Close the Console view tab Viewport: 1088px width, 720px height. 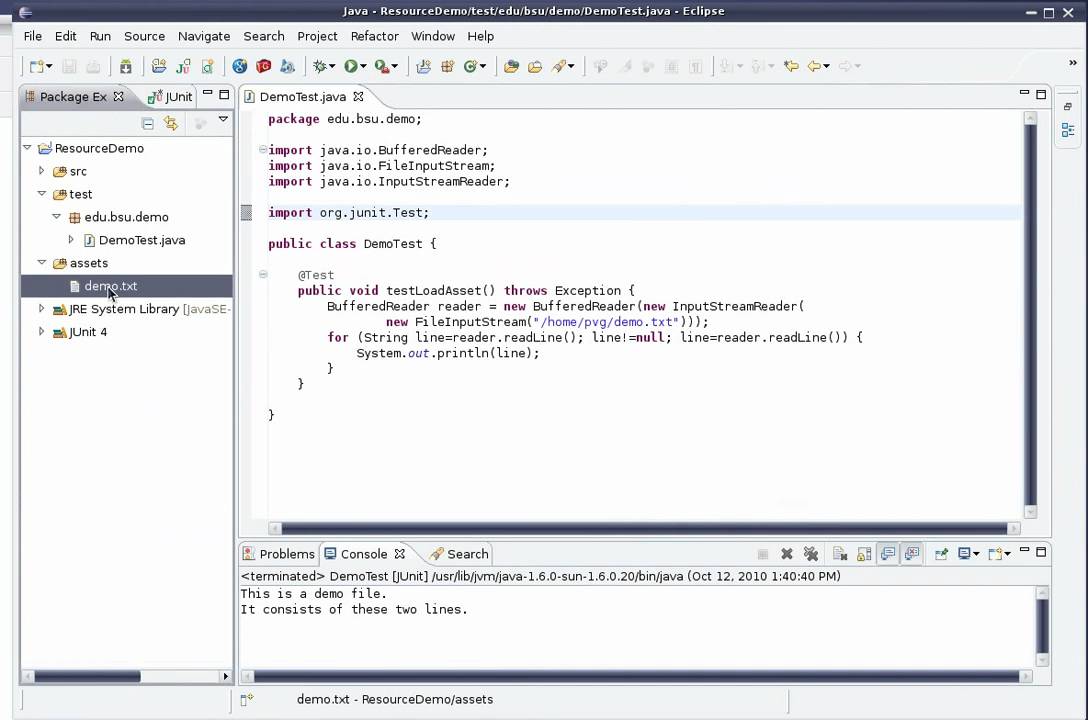(x=400, y=554)
